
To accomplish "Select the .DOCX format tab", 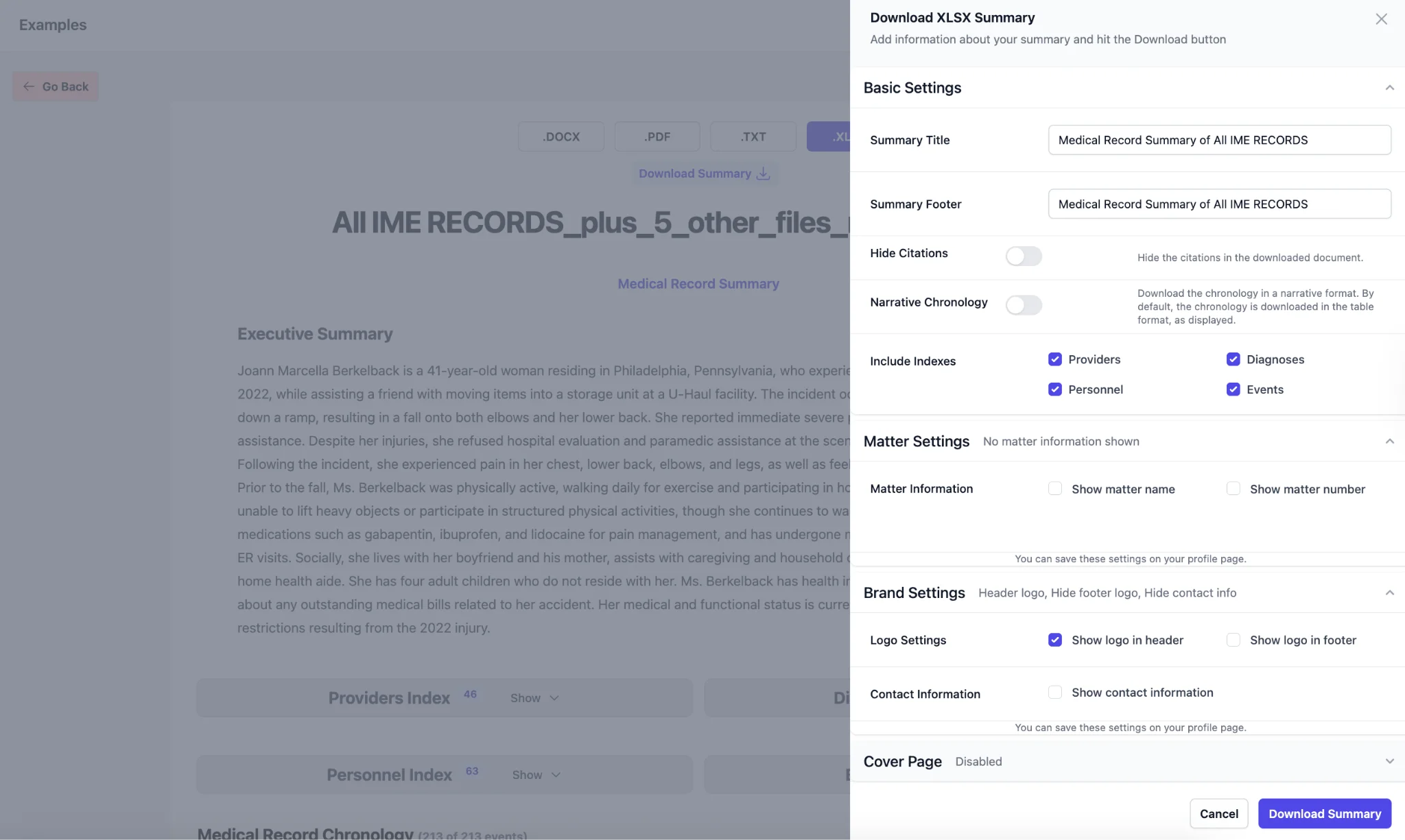I will (560, 136).
